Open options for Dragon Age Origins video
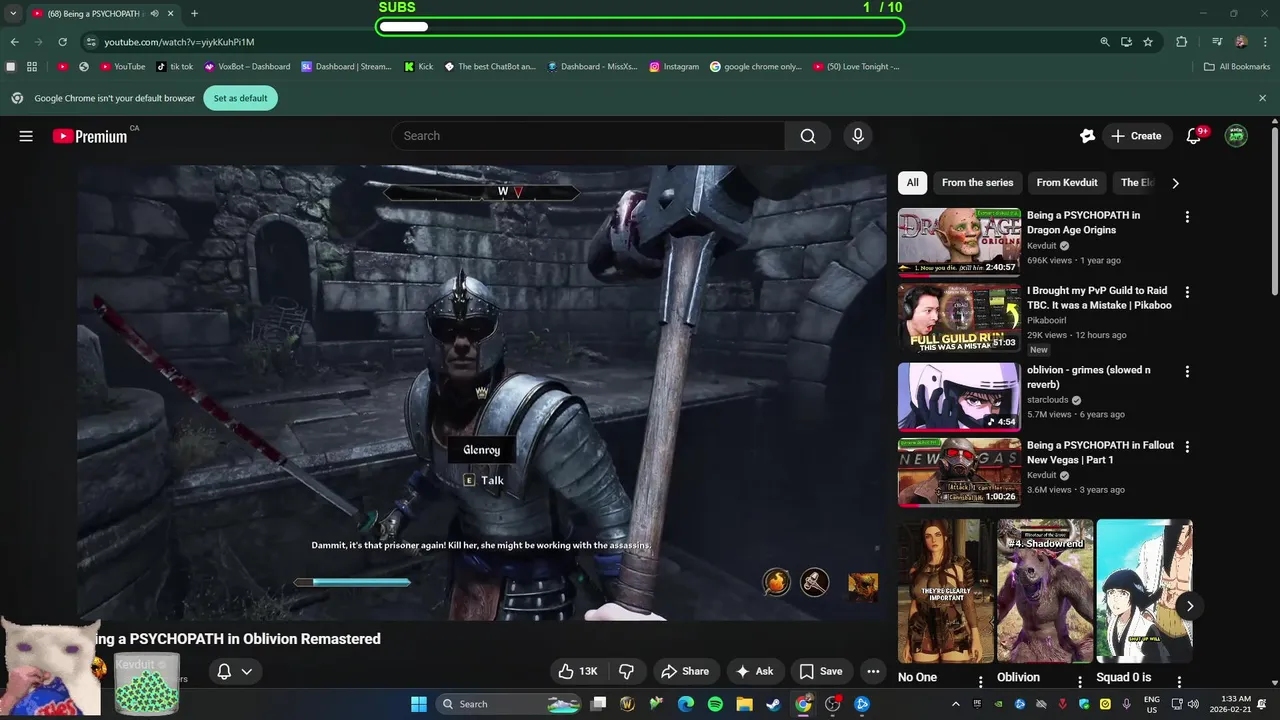 click(1187, 216)
